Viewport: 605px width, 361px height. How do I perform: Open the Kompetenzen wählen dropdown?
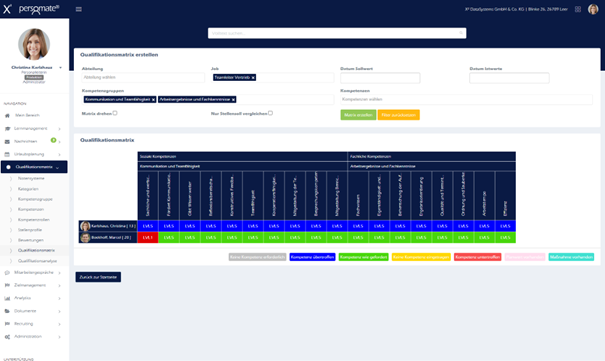point(466,100)
